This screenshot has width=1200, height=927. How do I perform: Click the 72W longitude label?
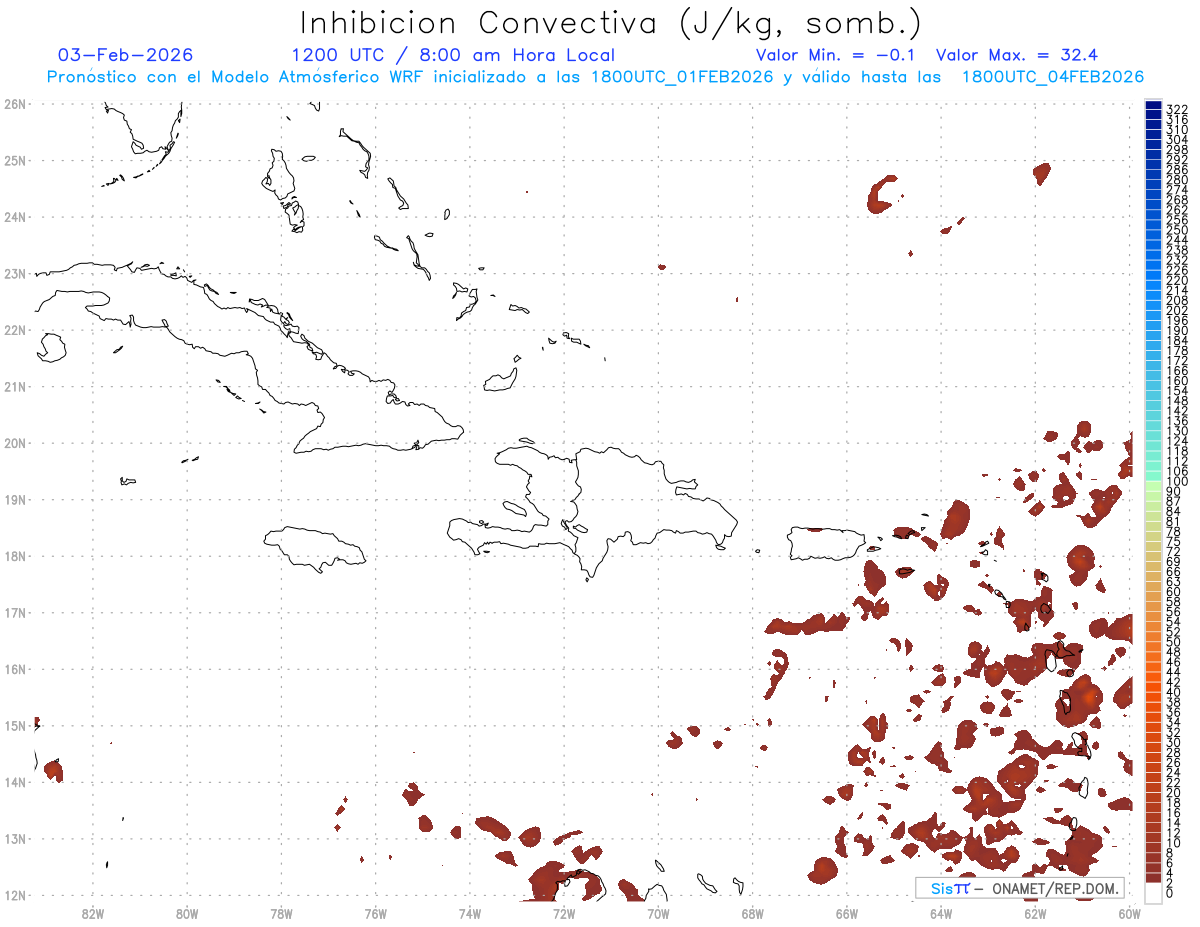pos(564,912)
